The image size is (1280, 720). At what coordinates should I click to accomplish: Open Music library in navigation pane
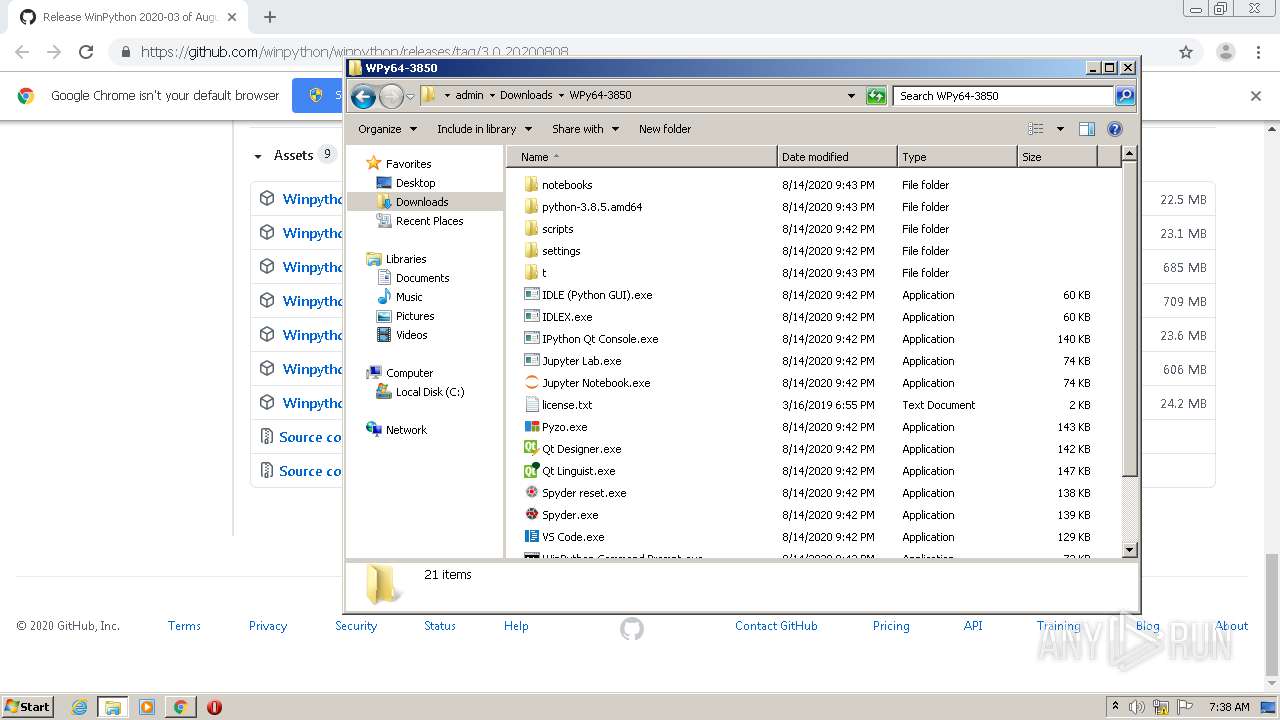pos(409,297)
